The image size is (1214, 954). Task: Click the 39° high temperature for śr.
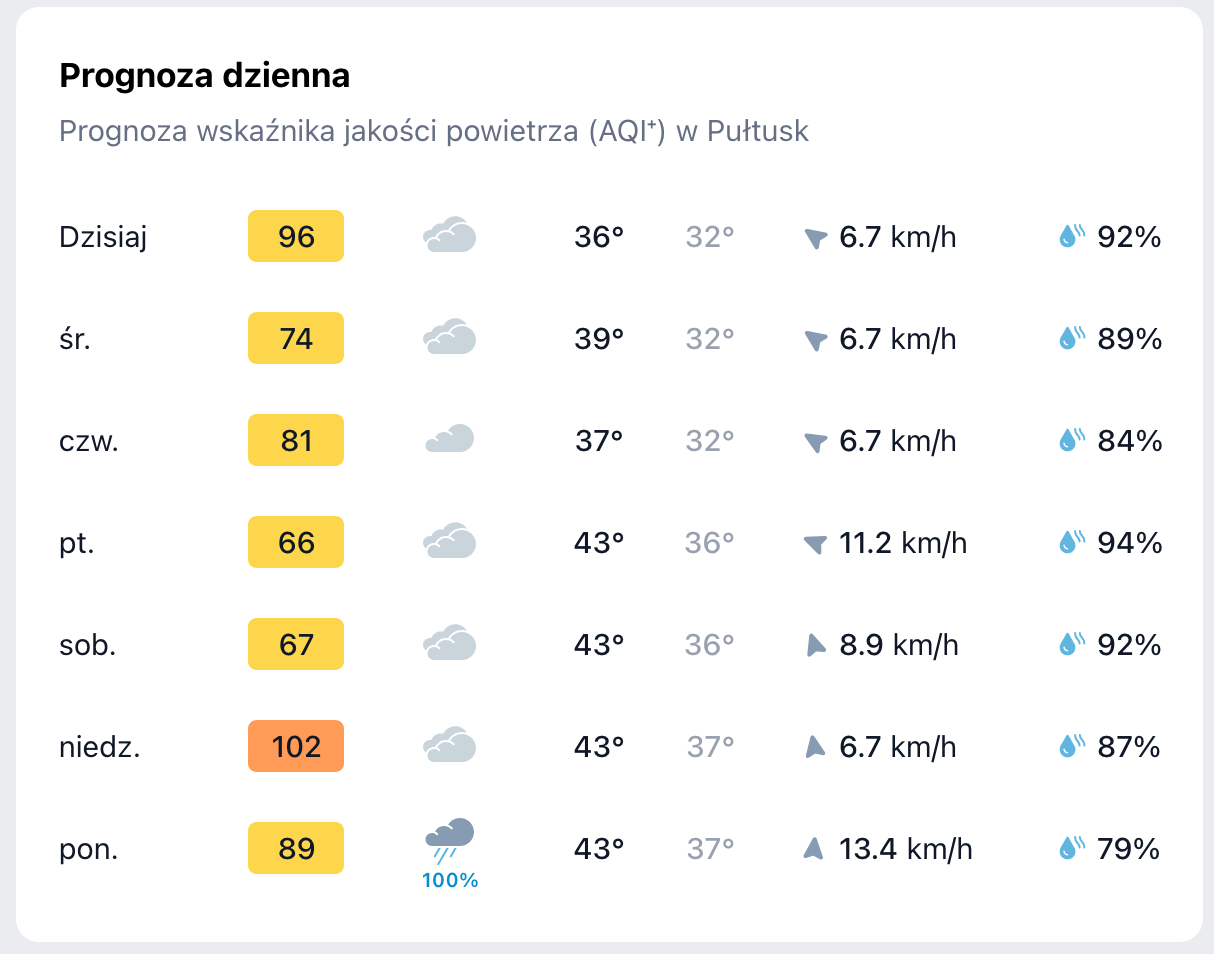(x=599, y=339)
